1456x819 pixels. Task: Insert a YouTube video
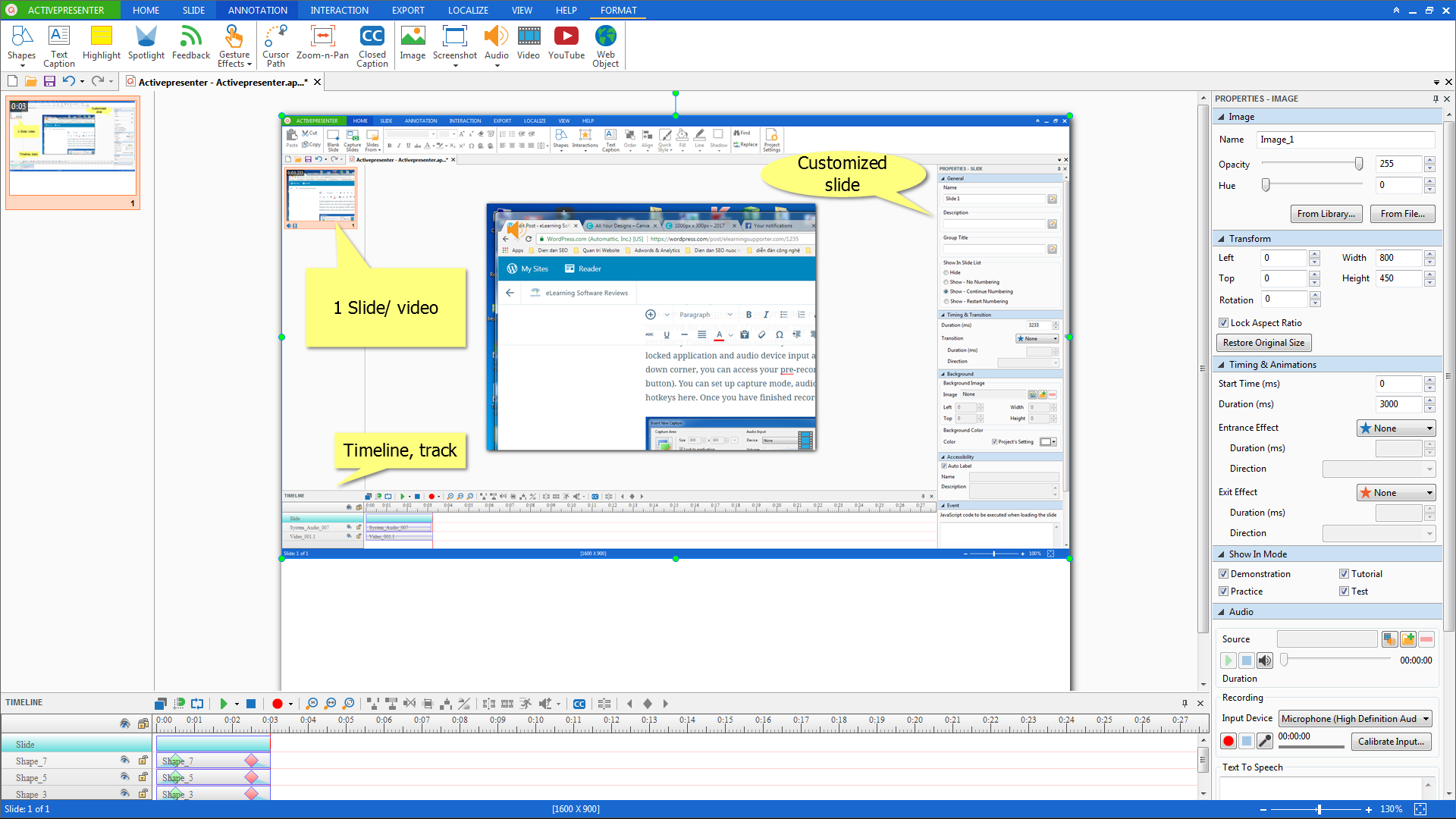click(x=566, y=42)
